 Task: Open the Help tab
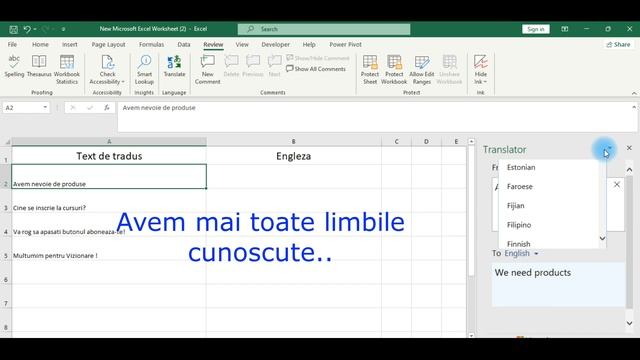point(309,44)
